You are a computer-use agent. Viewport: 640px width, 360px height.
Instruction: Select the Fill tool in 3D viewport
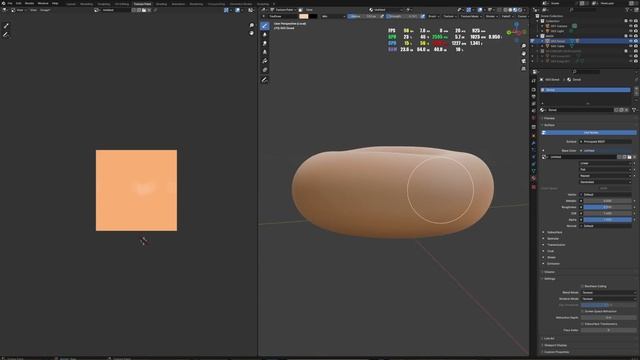pyautogui.click(x=265, y=61)
